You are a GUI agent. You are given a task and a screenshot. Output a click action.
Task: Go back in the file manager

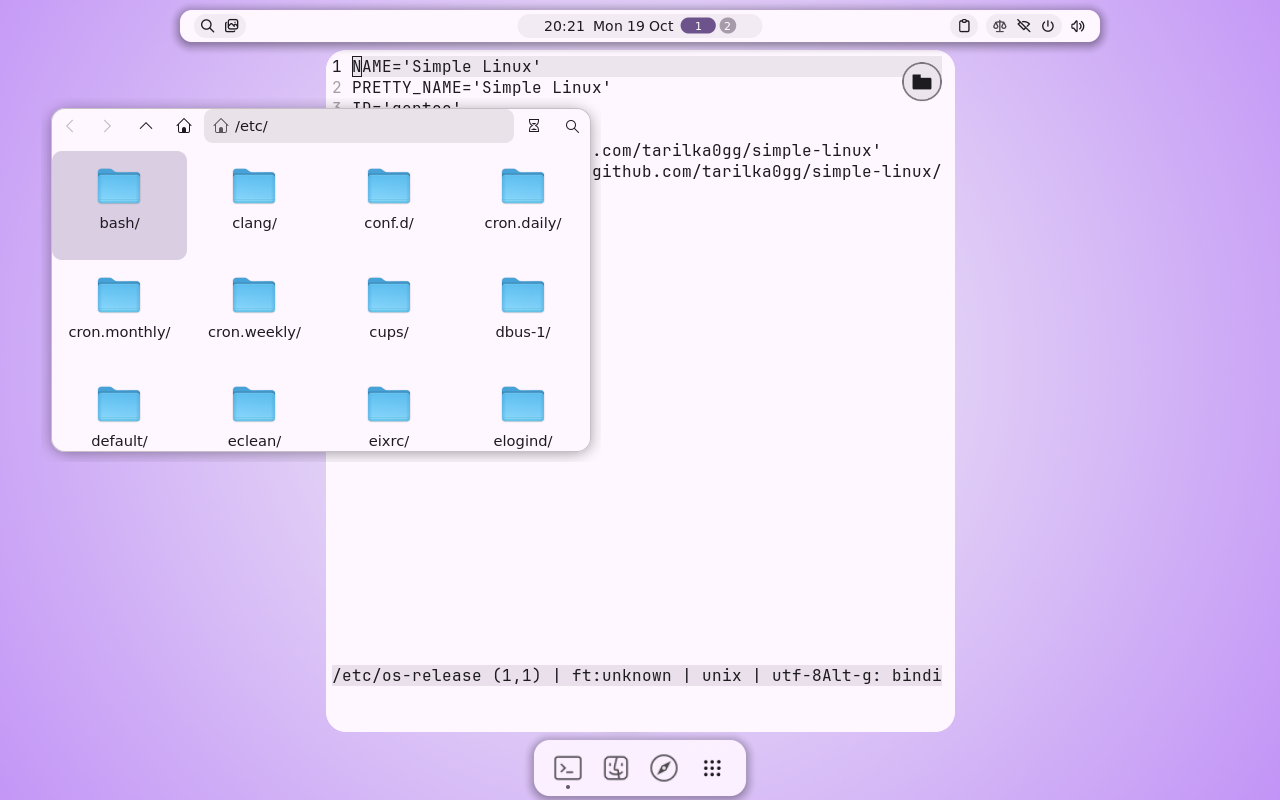70,126
